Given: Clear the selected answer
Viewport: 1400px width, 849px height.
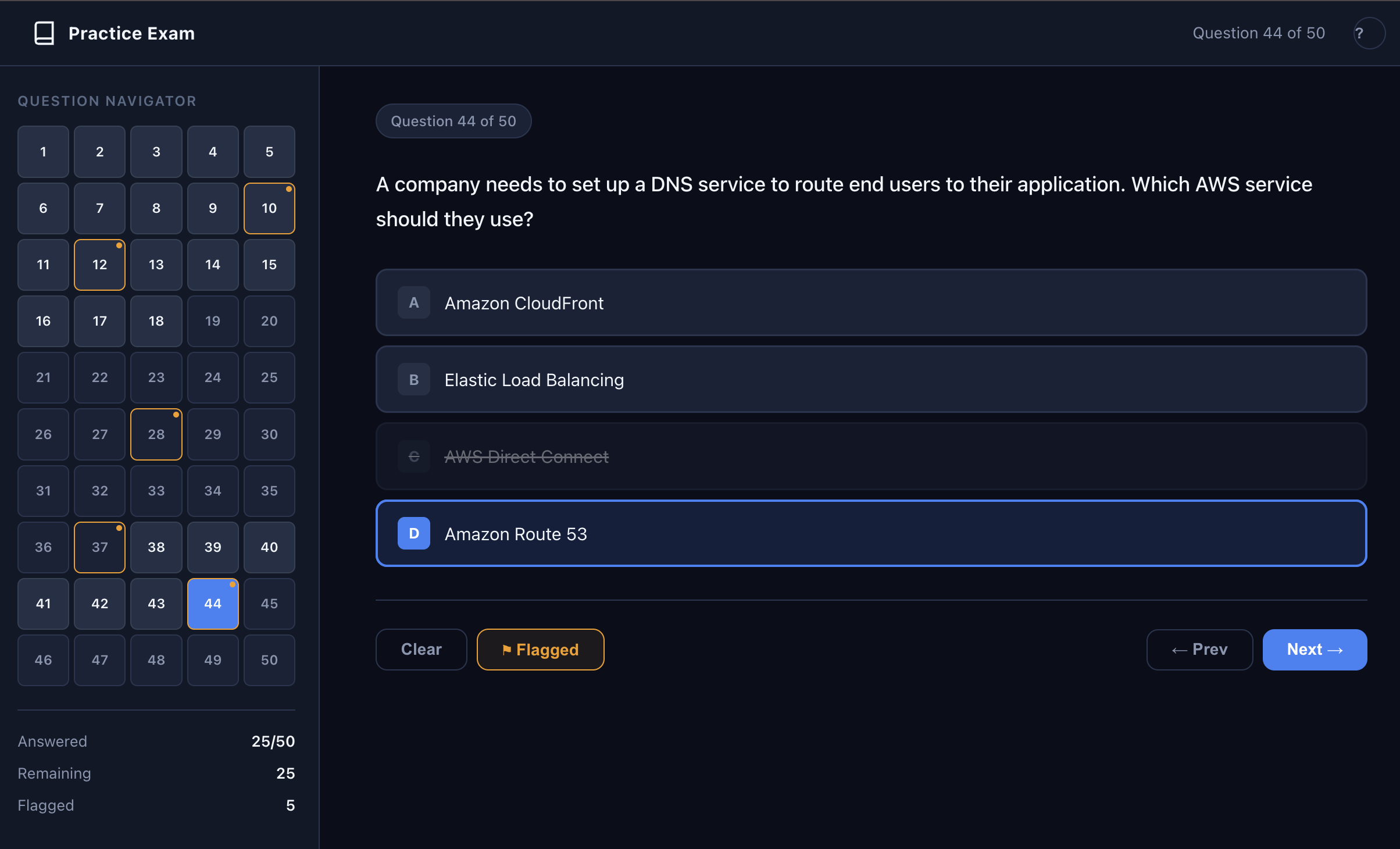Looking at the screenshot, I should (422, 650).
